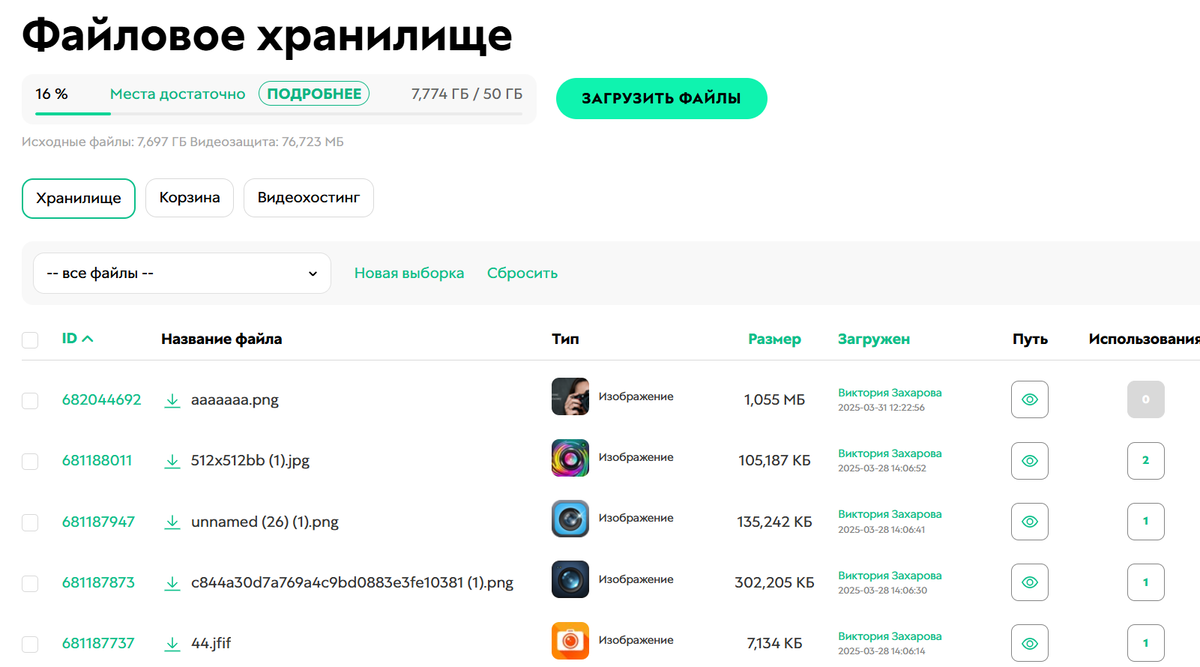
Task: Show path of file 681187737 via eye icon
Action: pos(1030,644)
